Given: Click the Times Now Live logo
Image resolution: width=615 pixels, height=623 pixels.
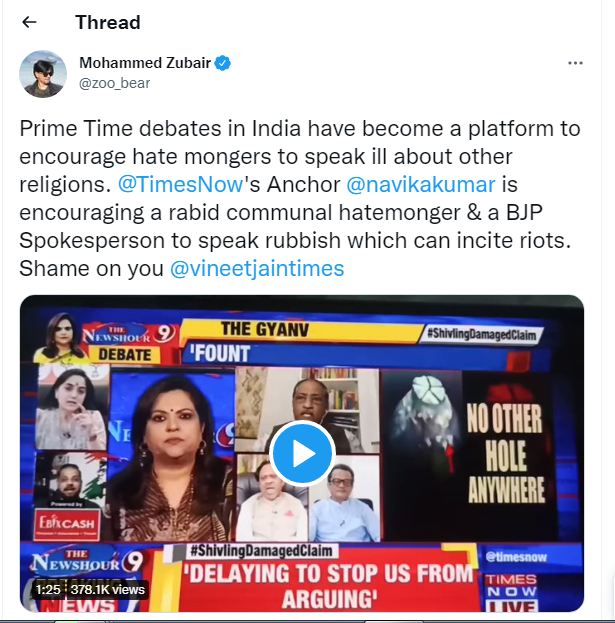Looking at the screenshot, I should (512, 591).
